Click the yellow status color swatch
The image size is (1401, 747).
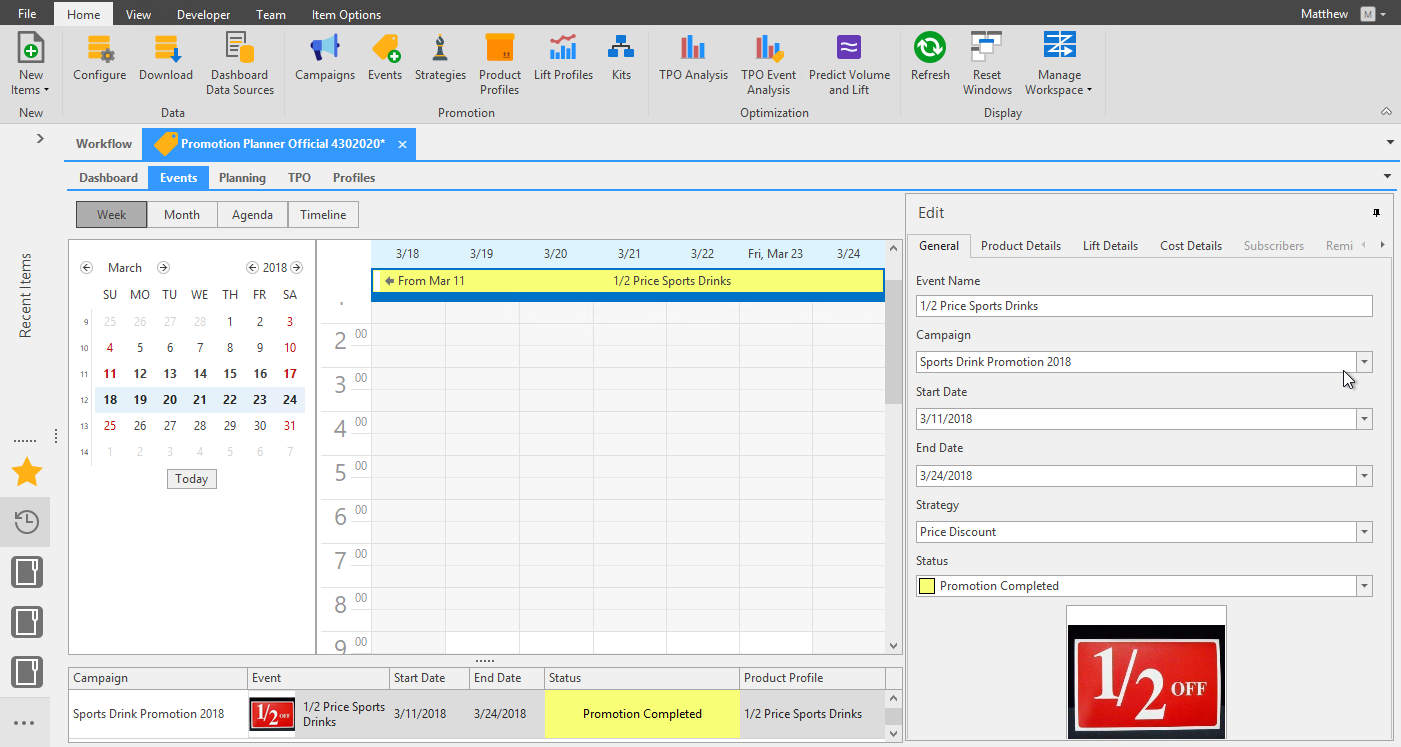pos(927,586)
